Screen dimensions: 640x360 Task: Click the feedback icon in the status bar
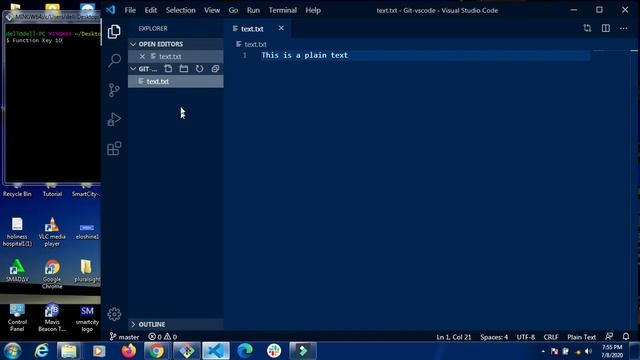pos(609,337)
